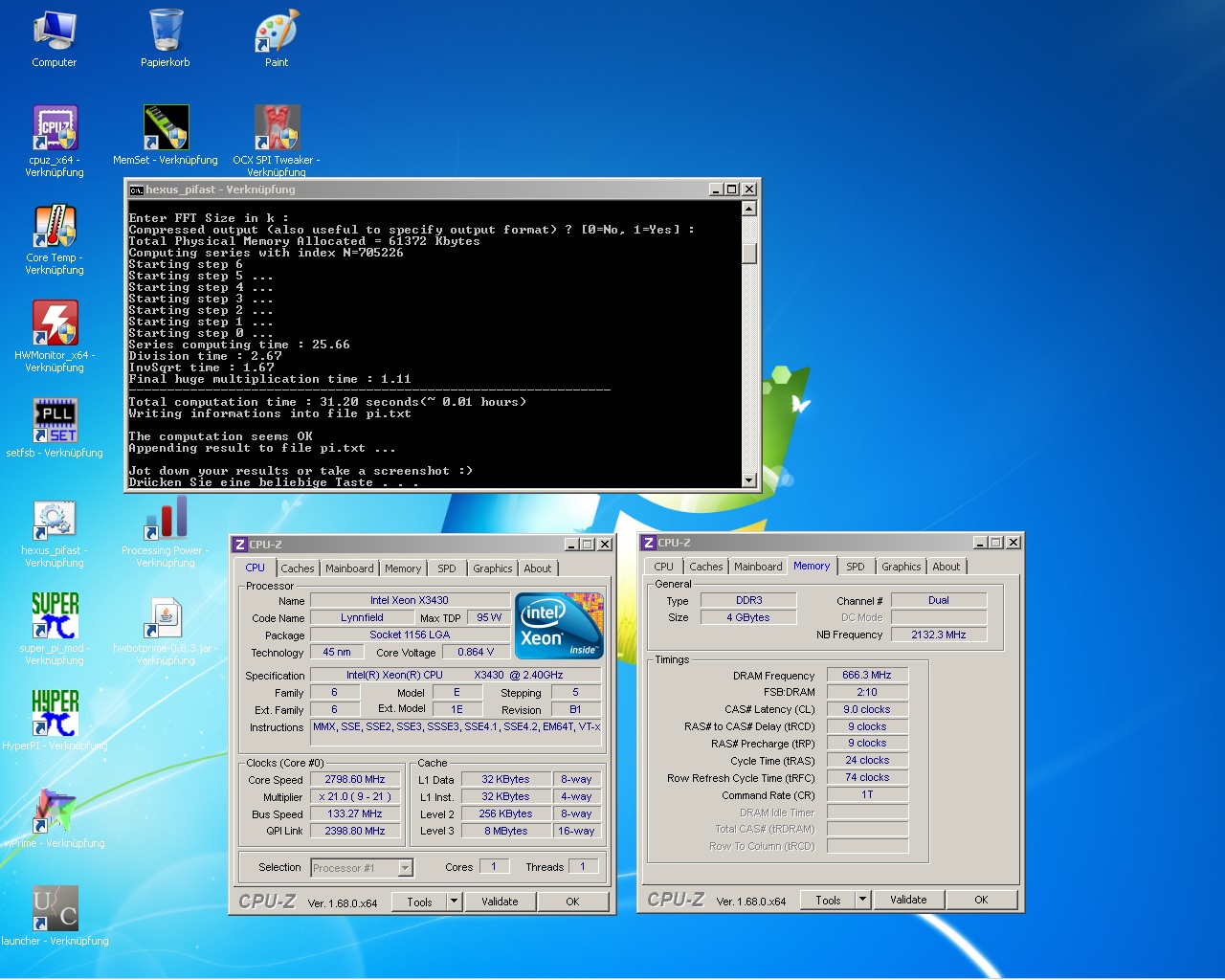Click the Level 3 8 MBytes cache value
The image size is (1225, 980).
[505, 831]
